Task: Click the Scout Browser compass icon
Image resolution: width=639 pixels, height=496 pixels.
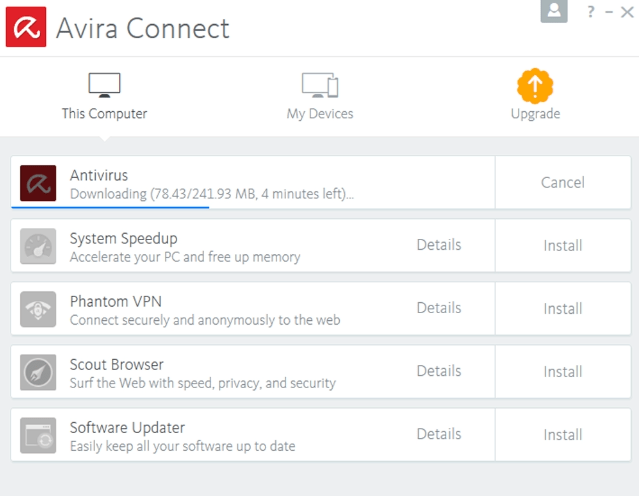Action: [38, 372]
